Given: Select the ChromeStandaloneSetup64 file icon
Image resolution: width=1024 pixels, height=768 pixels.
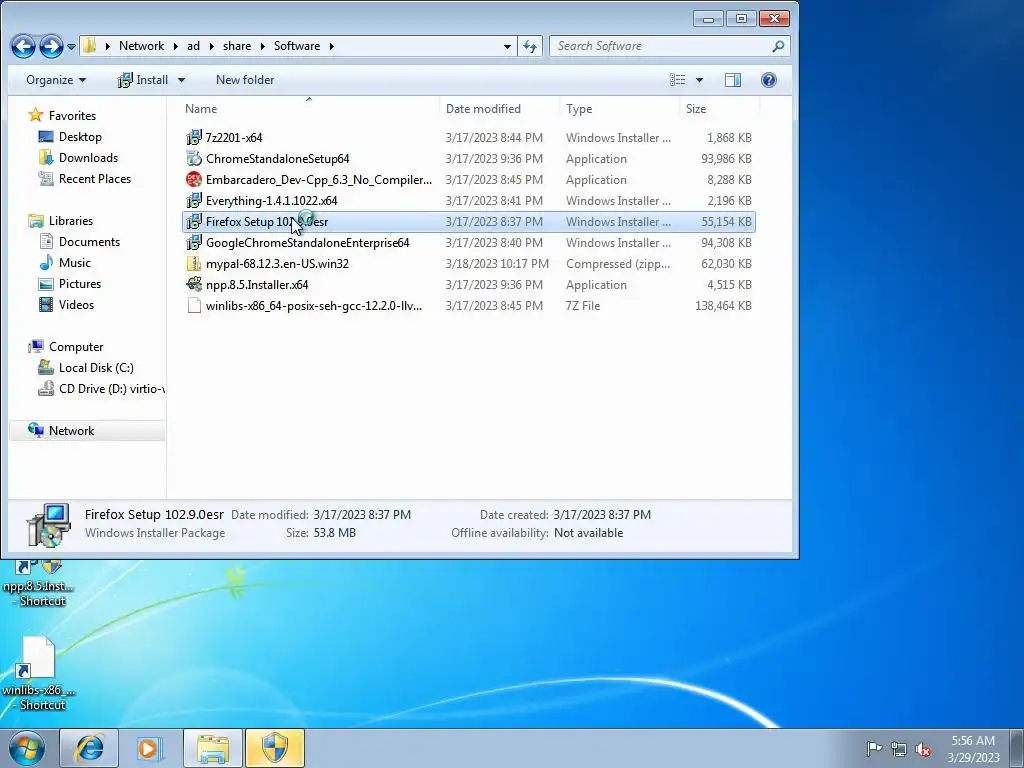Looking at the screenshot, I should coord(194,159).
